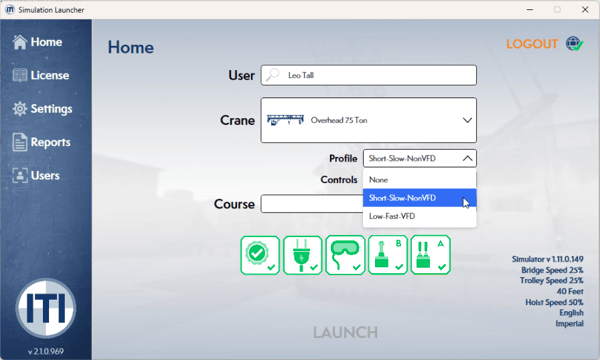Click the 40 Feet text
This screenshot has width=600, height=360.
point(570,291)
